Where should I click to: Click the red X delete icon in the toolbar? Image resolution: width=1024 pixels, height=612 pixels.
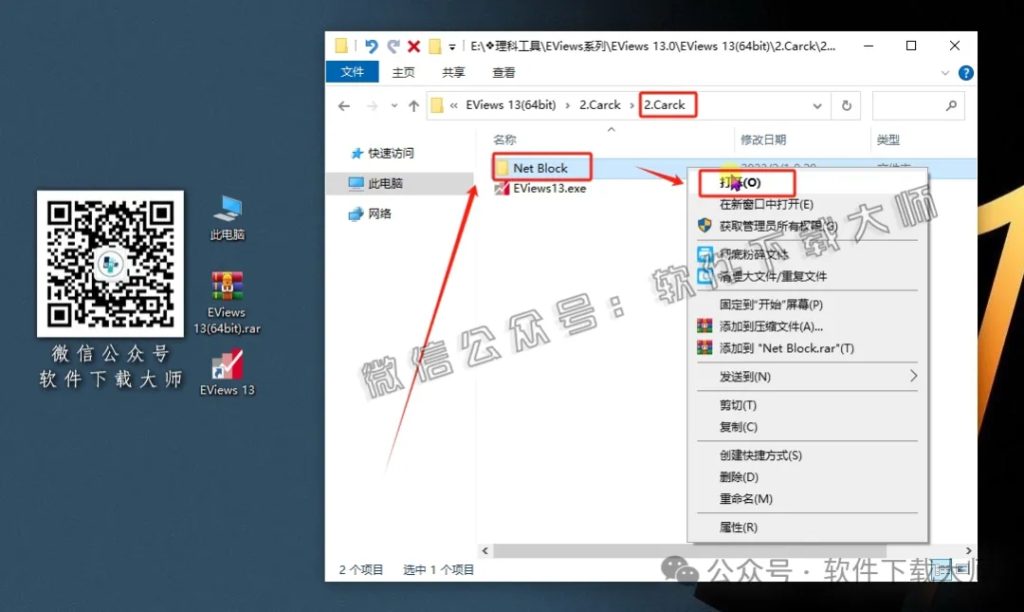[415, 45]
